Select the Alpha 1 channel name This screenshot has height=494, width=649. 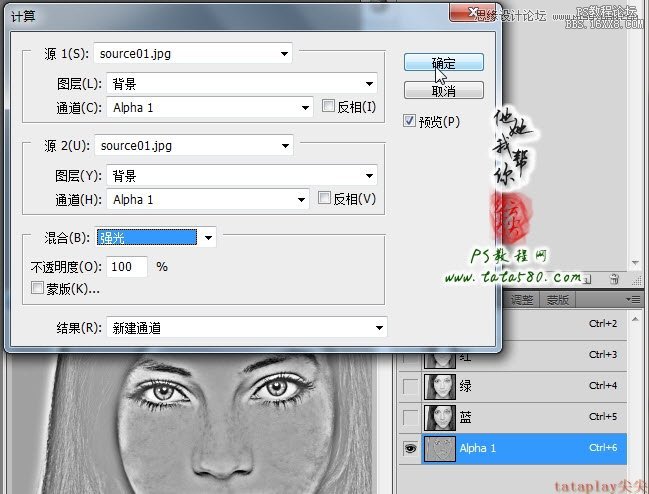(x=478, y=448)
